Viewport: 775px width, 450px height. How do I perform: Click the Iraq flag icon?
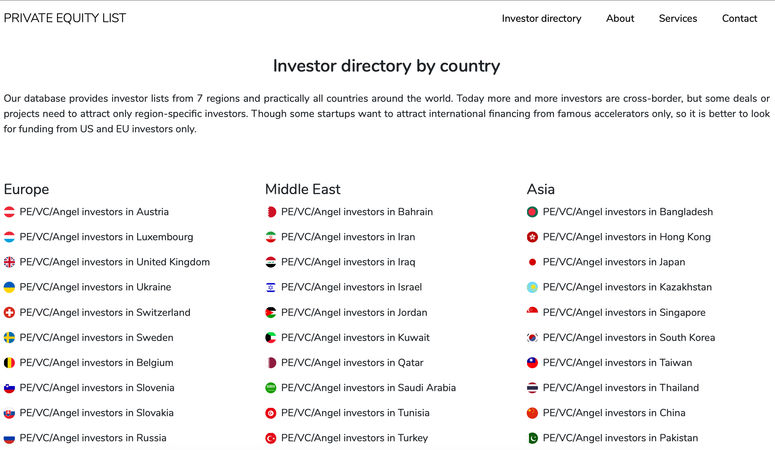271,262
